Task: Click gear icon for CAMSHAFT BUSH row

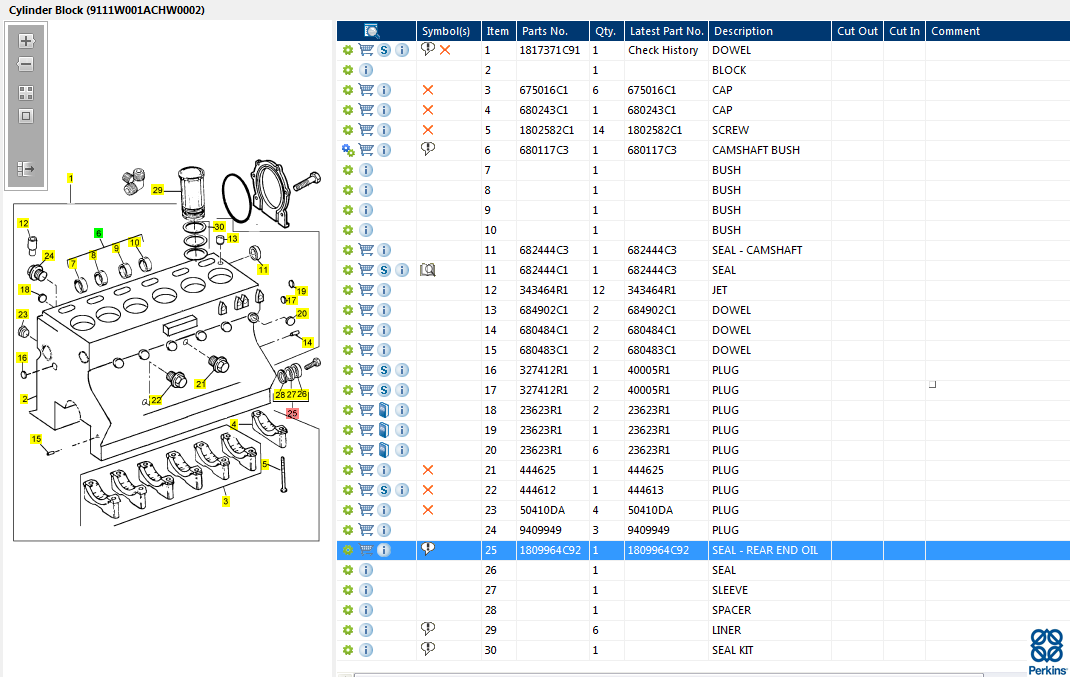Action: 348,150
